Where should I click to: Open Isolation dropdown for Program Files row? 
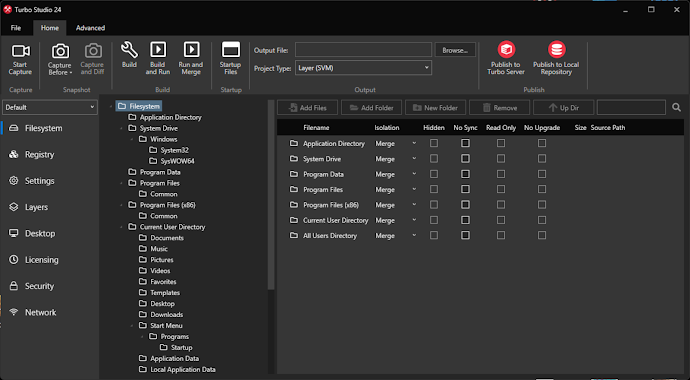pyautogui.click(x=414, y=190)
